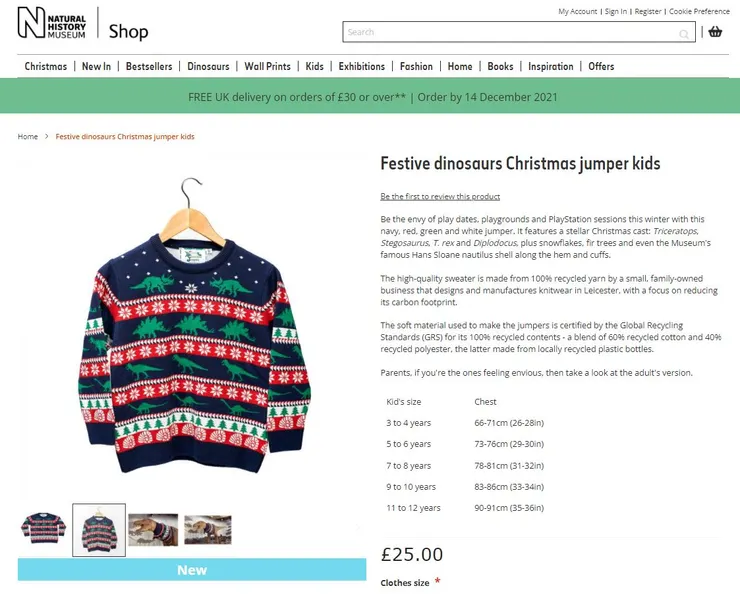View the fourth product photo thumbnail
This screenshot has width=740, height=594.
207,529
